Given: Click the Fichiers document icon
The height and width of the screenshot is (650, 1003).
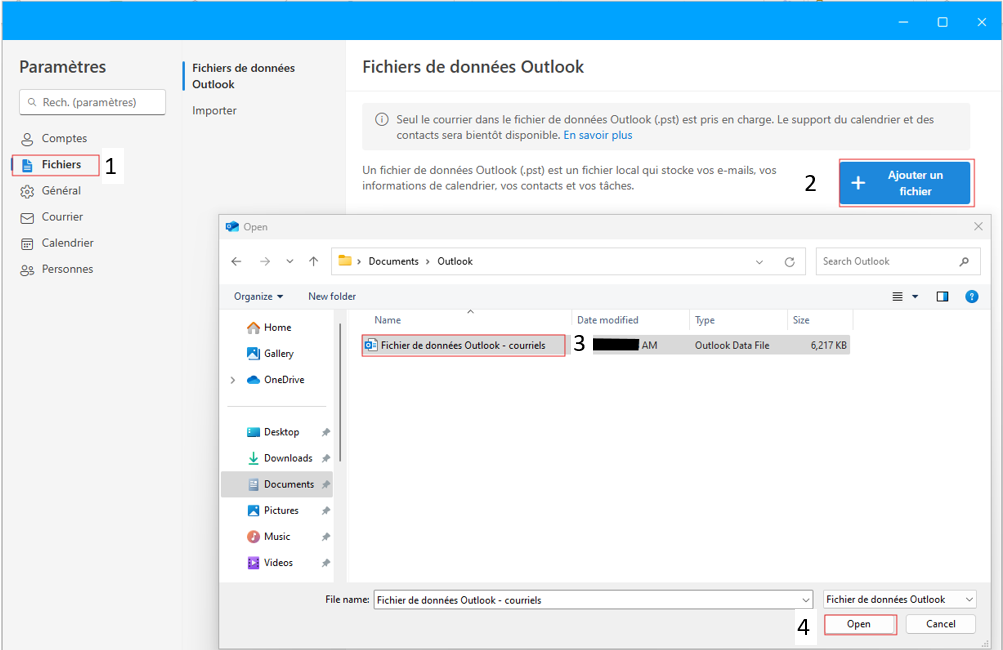Looking at the screenshot, I should (x=27, y=166).
